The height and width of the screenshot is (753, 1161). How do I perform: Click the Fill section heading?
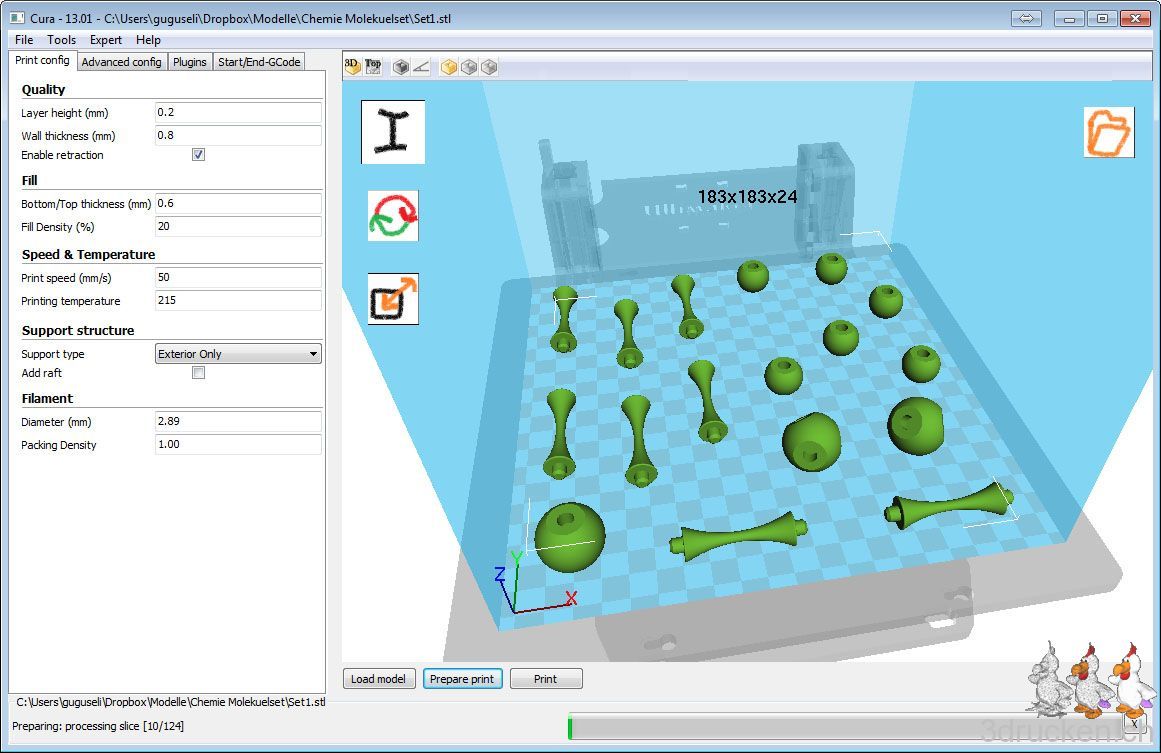click(x=30, y=181)
